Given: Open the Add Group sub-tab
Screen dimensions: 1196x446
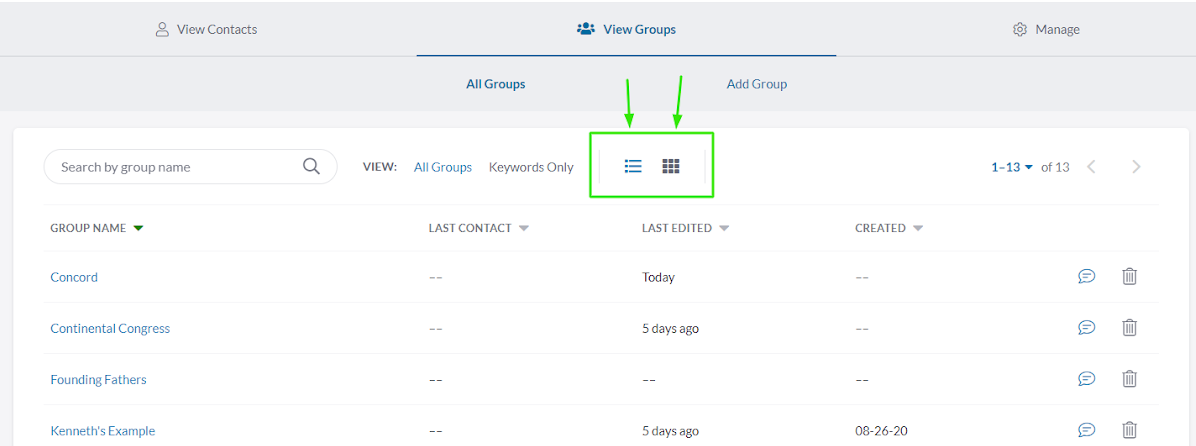Looking at the screenshot, I should 756,84.
